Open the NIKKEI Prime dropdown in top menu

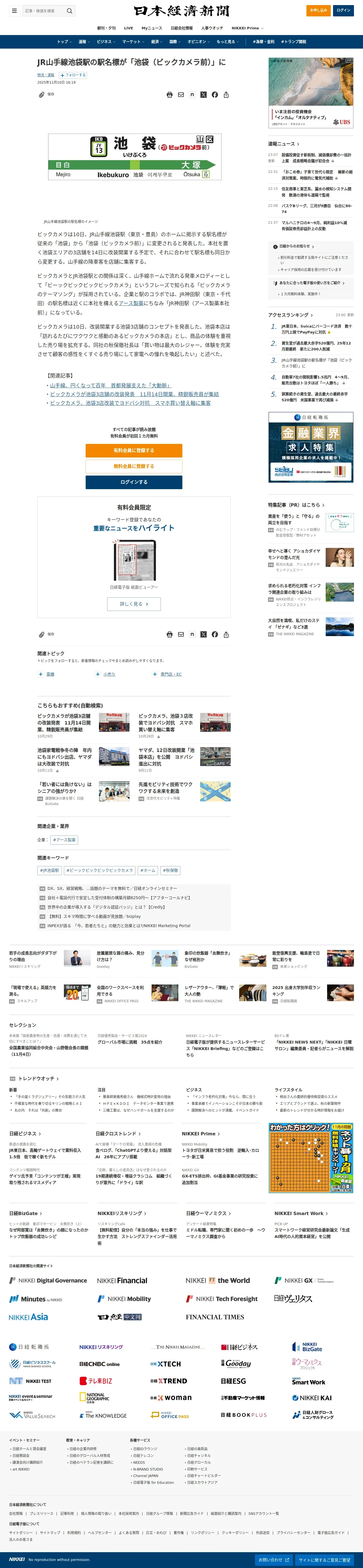click(x=247, y=28)
